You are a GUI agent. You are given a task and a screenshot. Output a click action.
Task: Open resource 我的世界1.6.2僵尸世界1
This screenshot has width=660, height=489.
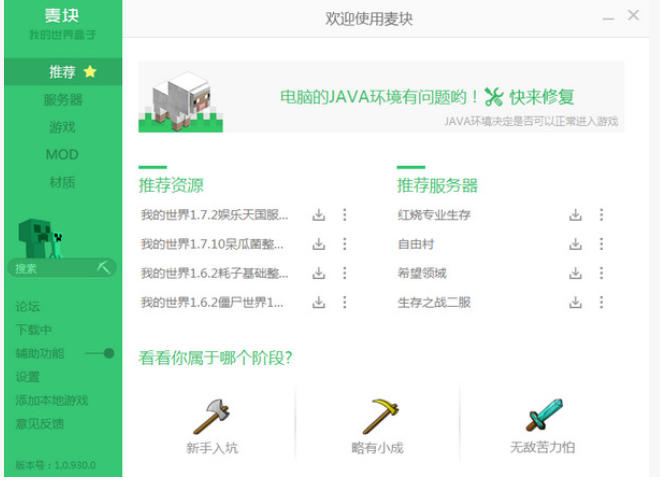click(x=212, y=302)
